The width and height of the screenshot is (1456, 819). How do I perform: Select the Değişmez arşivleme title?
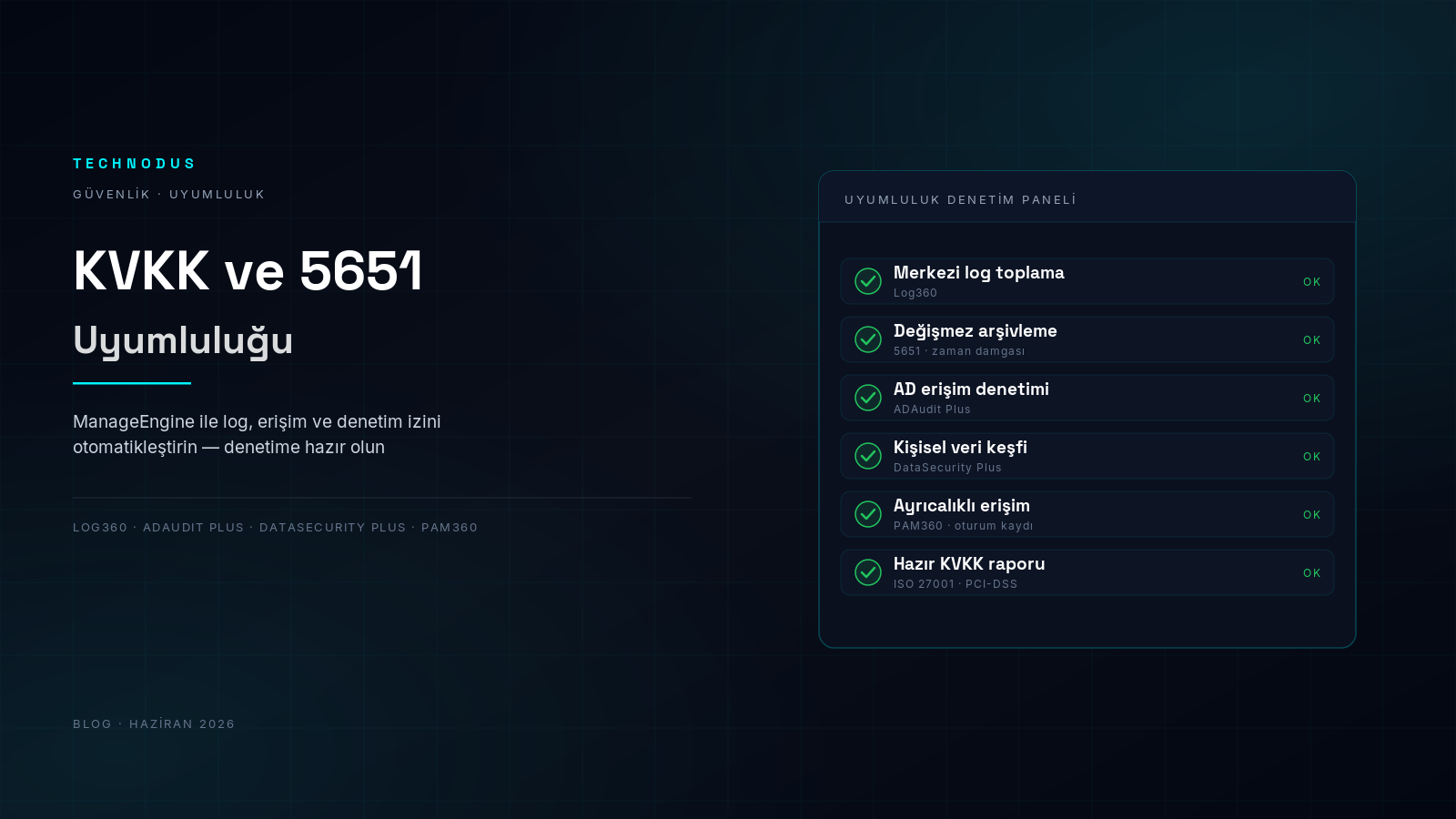coord(975,331)
